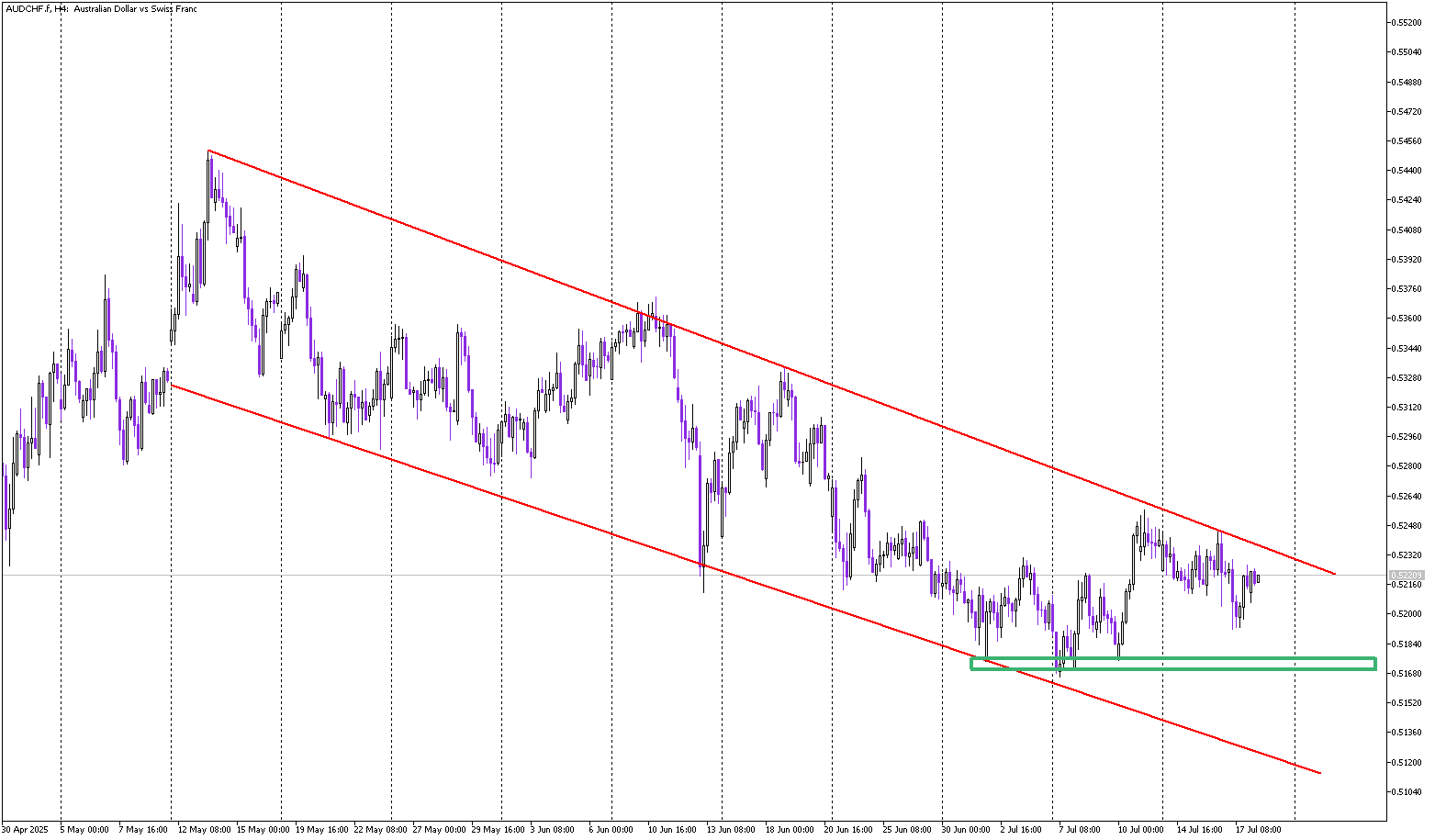Click the AUDCHF.f, H4 chart title text
Screen dimensions: 1435x840
pos(102,8)
